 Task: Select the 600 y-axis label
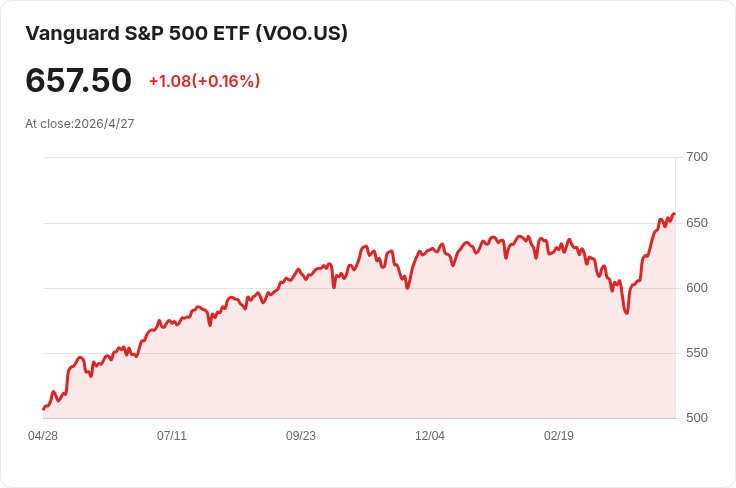pos(697,288)
